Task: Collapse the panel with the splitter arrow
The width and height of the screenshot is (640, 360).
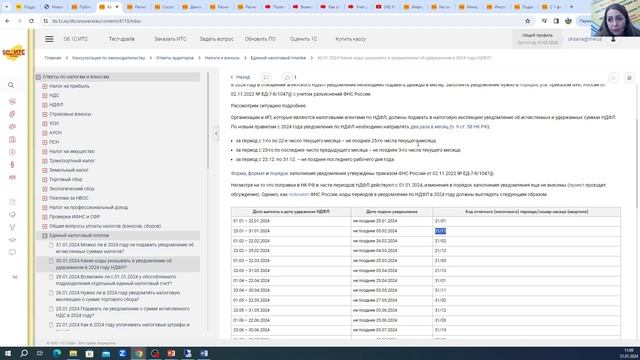Action: (216, 133)
